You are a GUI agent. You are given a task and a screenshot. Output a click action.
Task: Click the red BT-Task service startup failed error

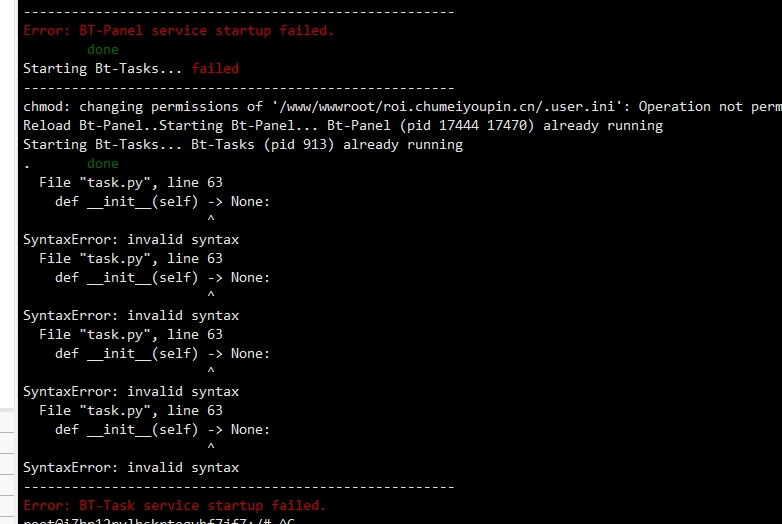point(175,506)
